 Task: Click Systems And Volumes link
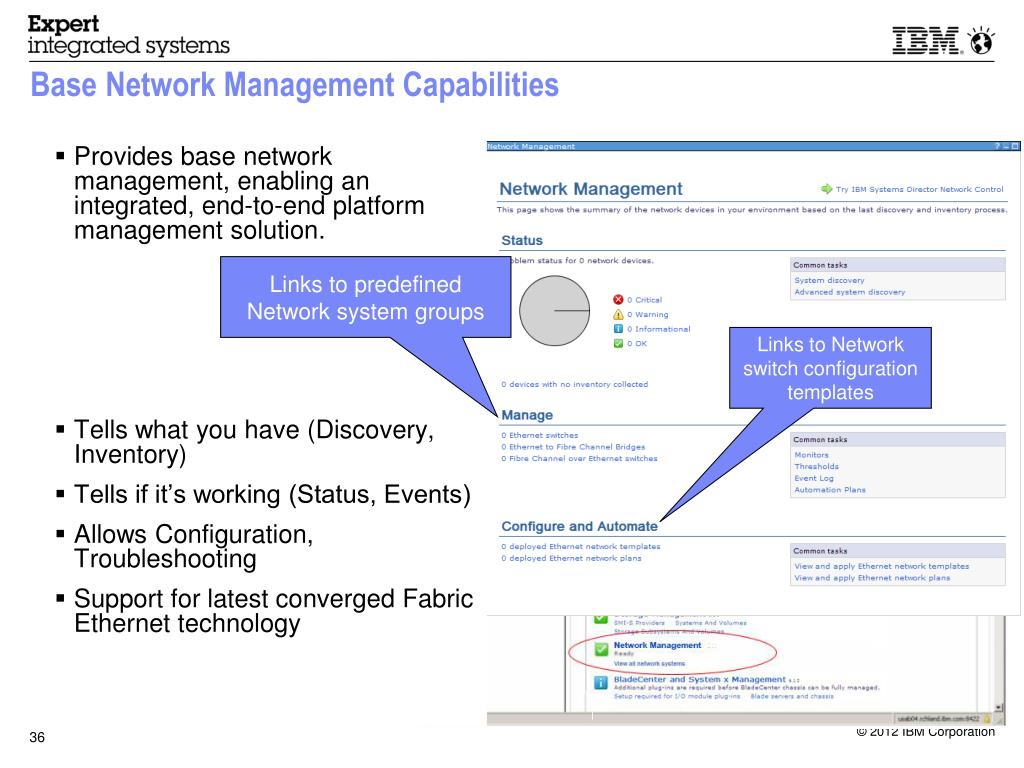(711, 623)
